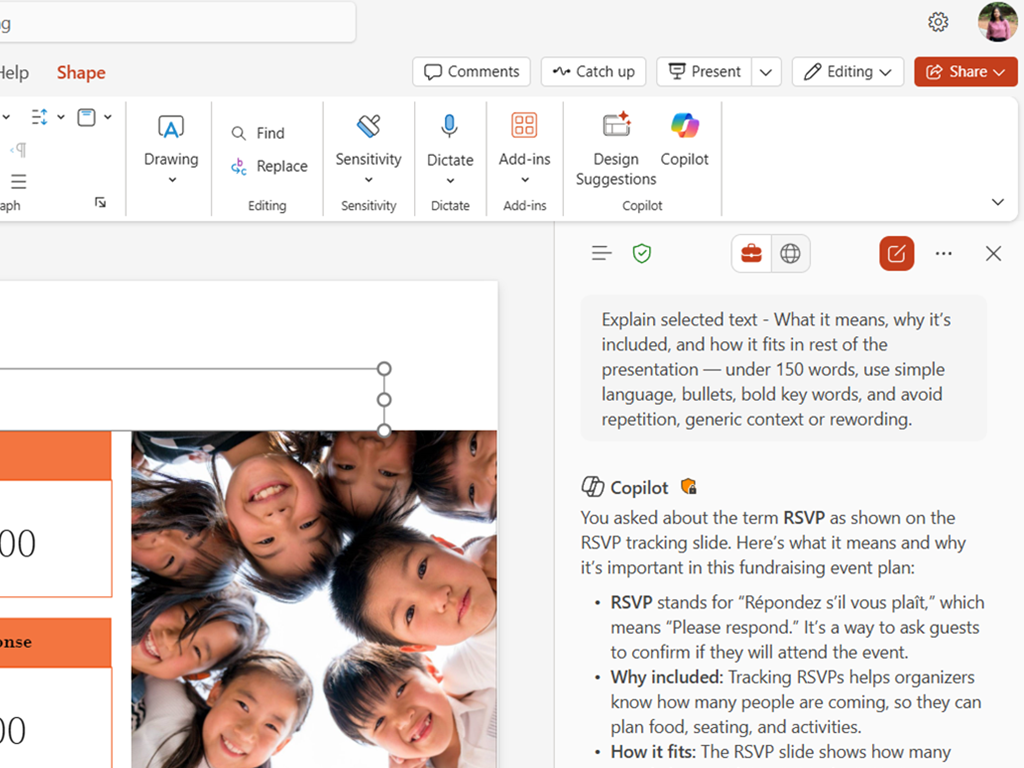The image size is (1024, 768).
Task: Open Design Suggestions
Action: 616,150
